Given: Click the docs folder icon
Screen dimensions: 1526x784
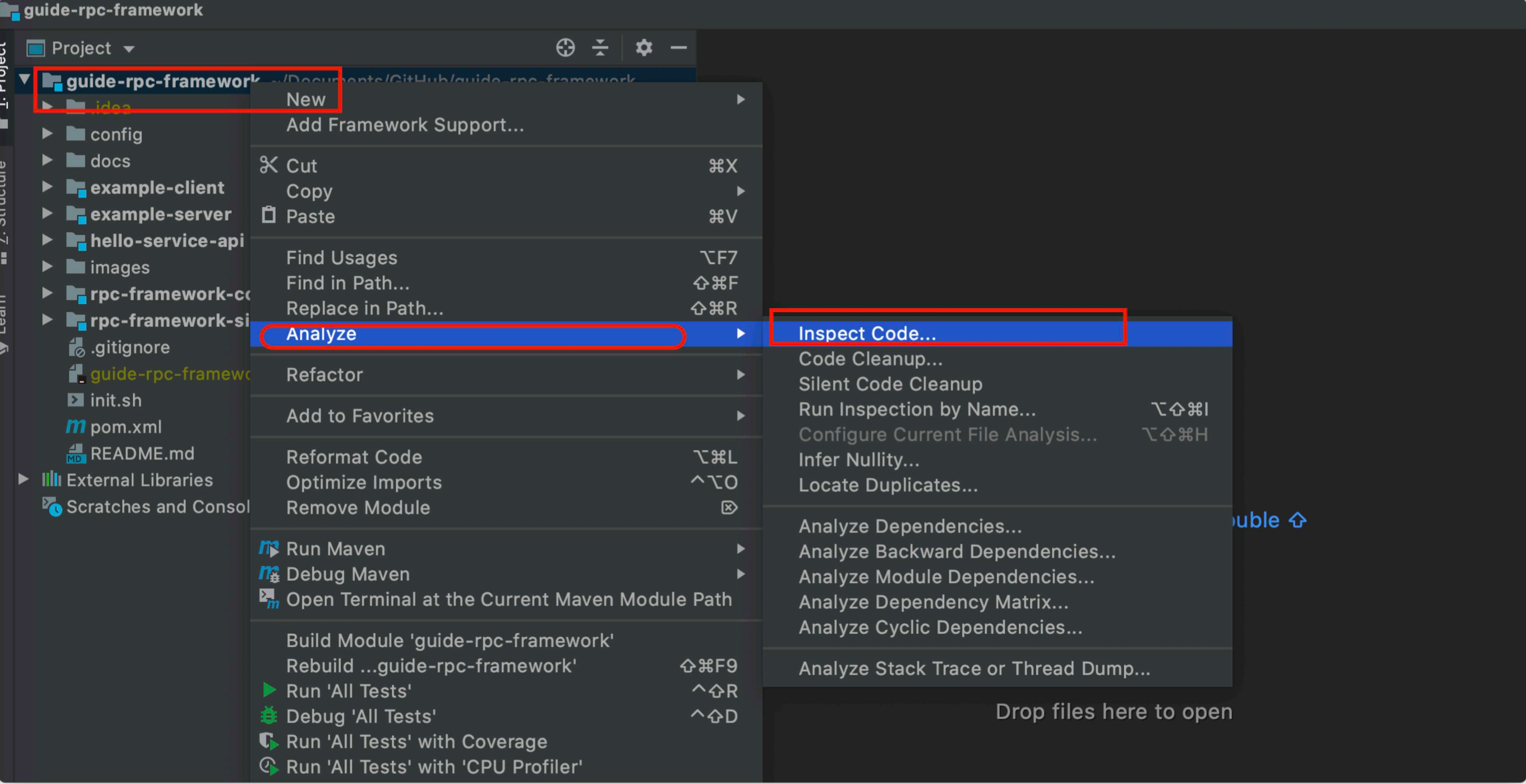Looking at the screenshot, I should pyautogui.click(x=75, y=161).
